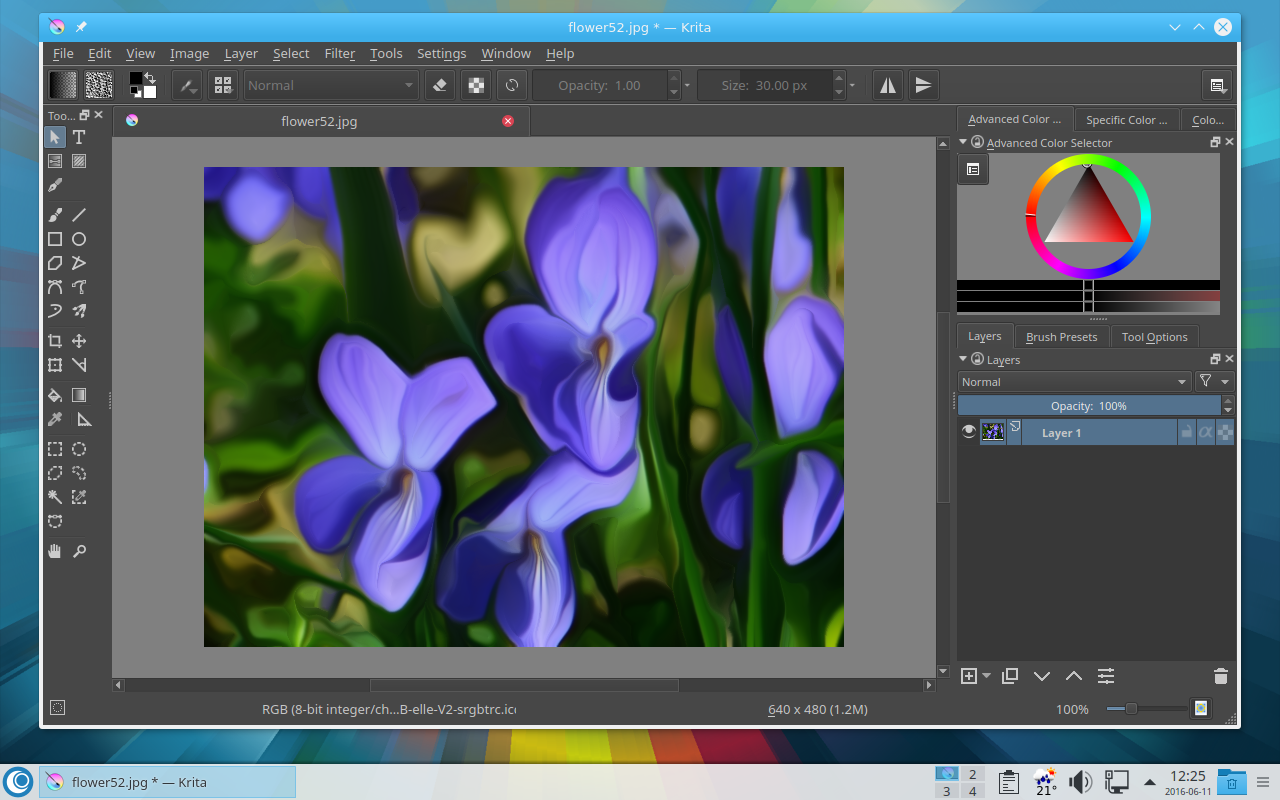1280x800 pixels.
Task: Open the Normal blending mode dropdown in toolbar
Action: point(331,86)
